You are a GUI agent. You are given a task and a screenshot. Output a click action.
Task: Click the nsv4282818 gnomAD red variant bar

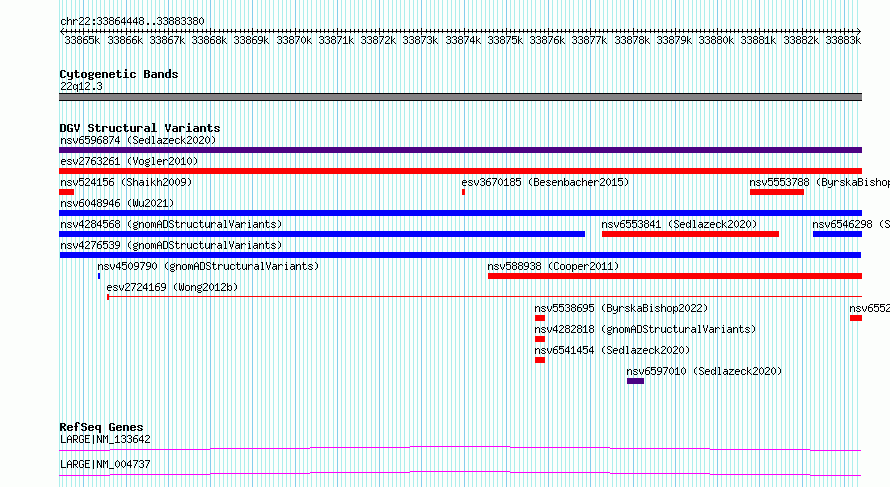540,339
